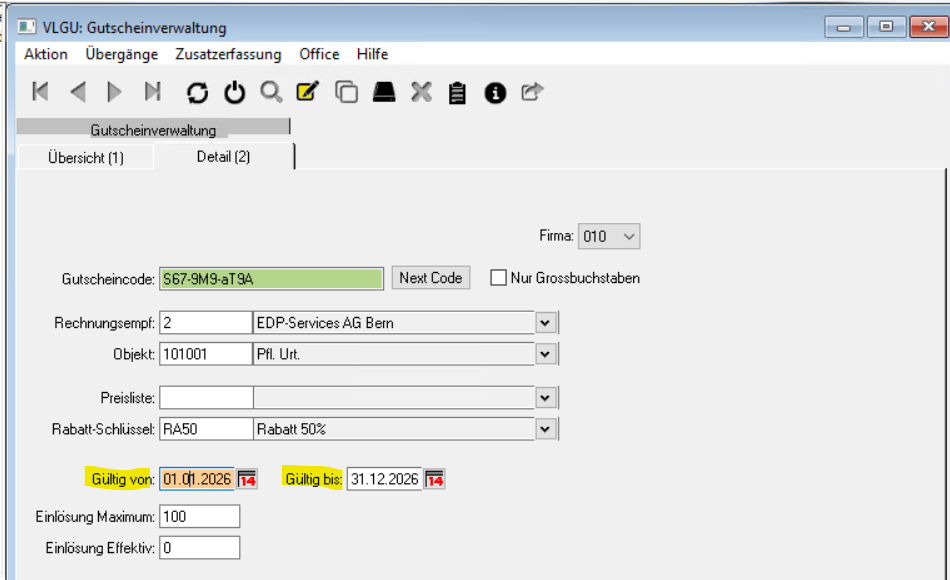Viewport: 950px width, 580px height.
Task: Jump to first record with the navigation icon
Action: tap(40, 92)
